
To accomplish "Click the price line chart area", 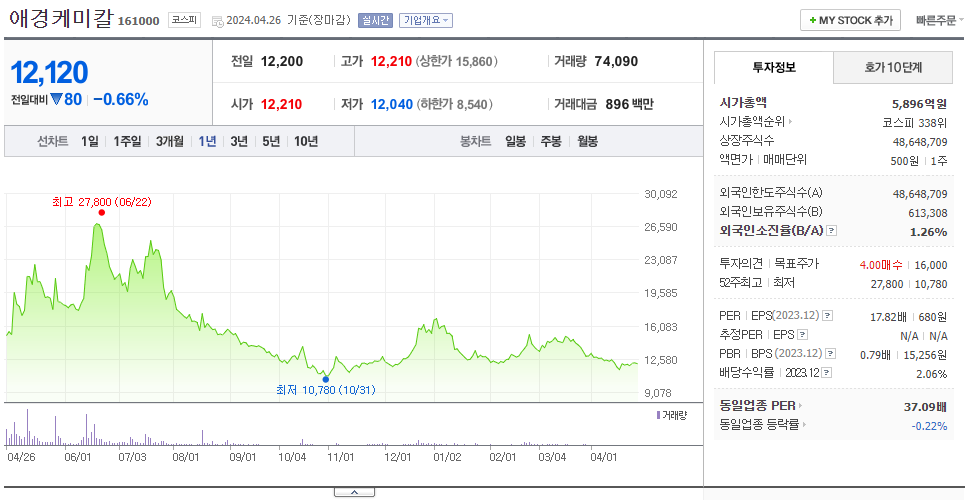I will tap(322, 296).
